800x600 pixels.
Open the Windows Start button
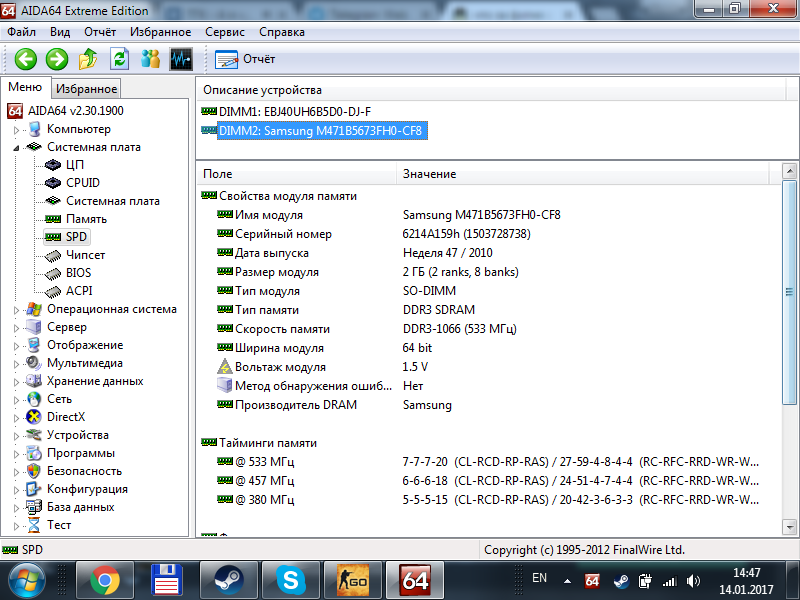coord(27,581)
